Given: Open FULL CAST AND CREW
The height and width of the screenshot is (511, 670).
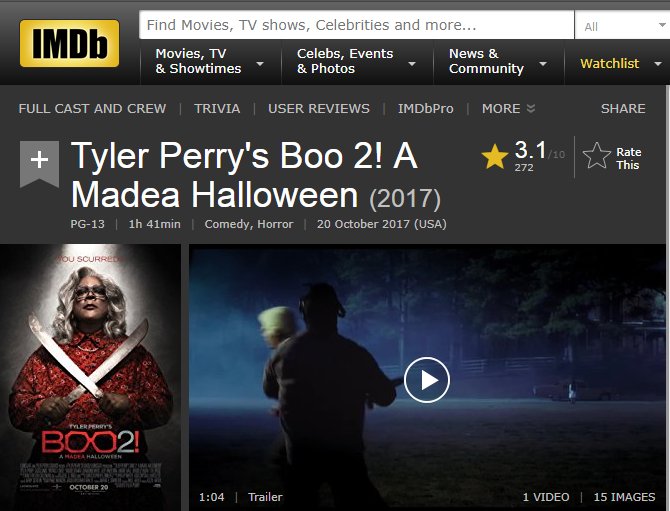Looking at the screenshot, I should coord(92,109).
